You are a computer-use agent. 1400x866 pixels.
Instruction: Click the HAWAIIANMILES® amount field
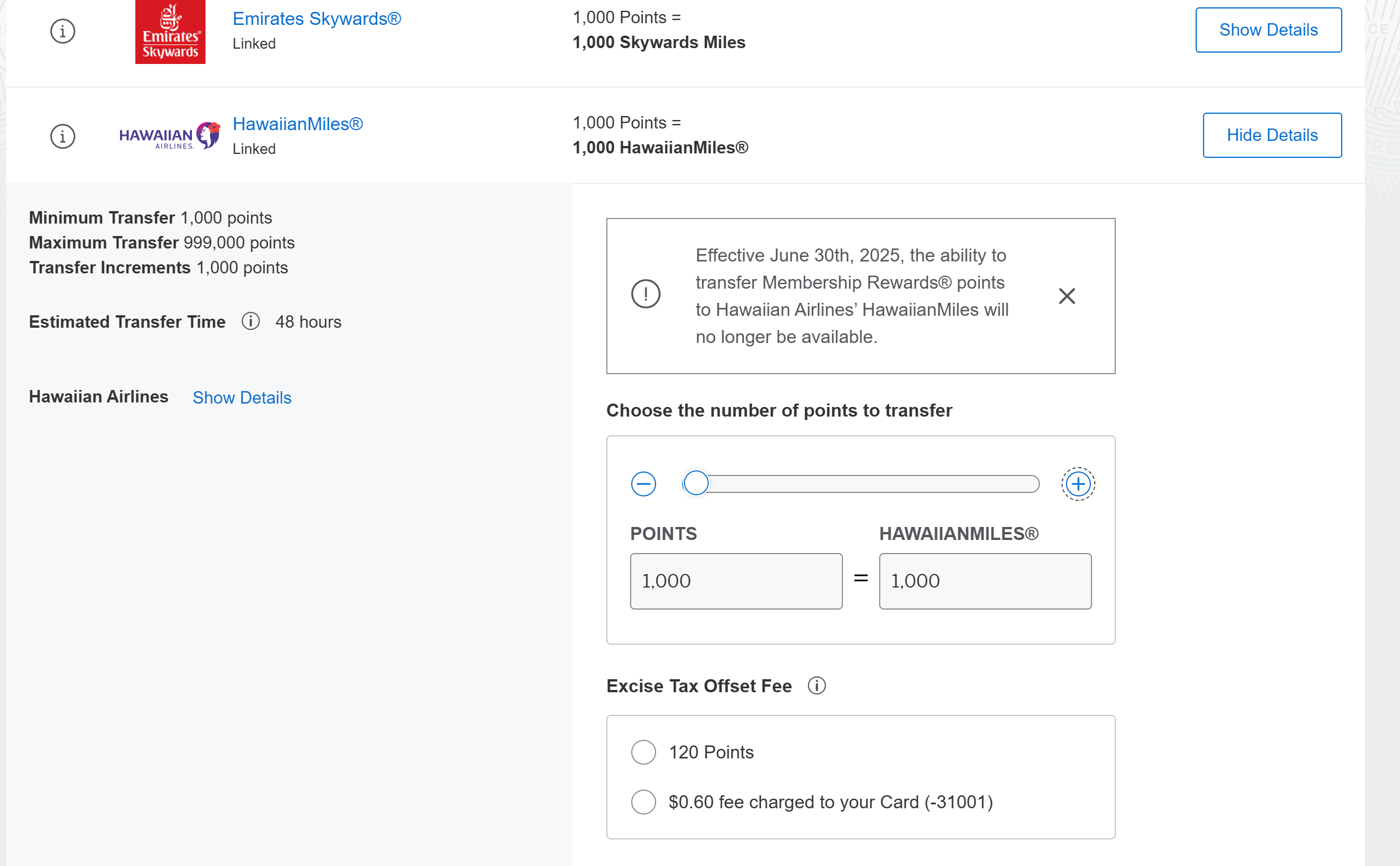(985, 581)
